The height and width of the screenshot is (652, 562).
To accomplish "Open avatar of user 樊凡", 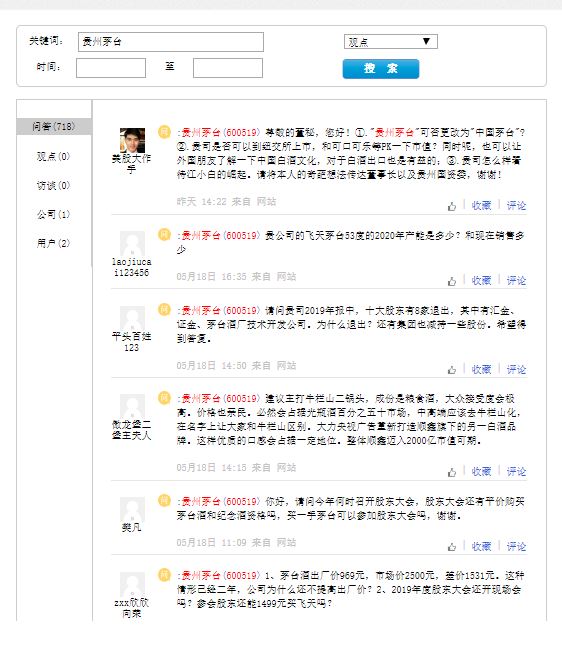I will (133, 509).
